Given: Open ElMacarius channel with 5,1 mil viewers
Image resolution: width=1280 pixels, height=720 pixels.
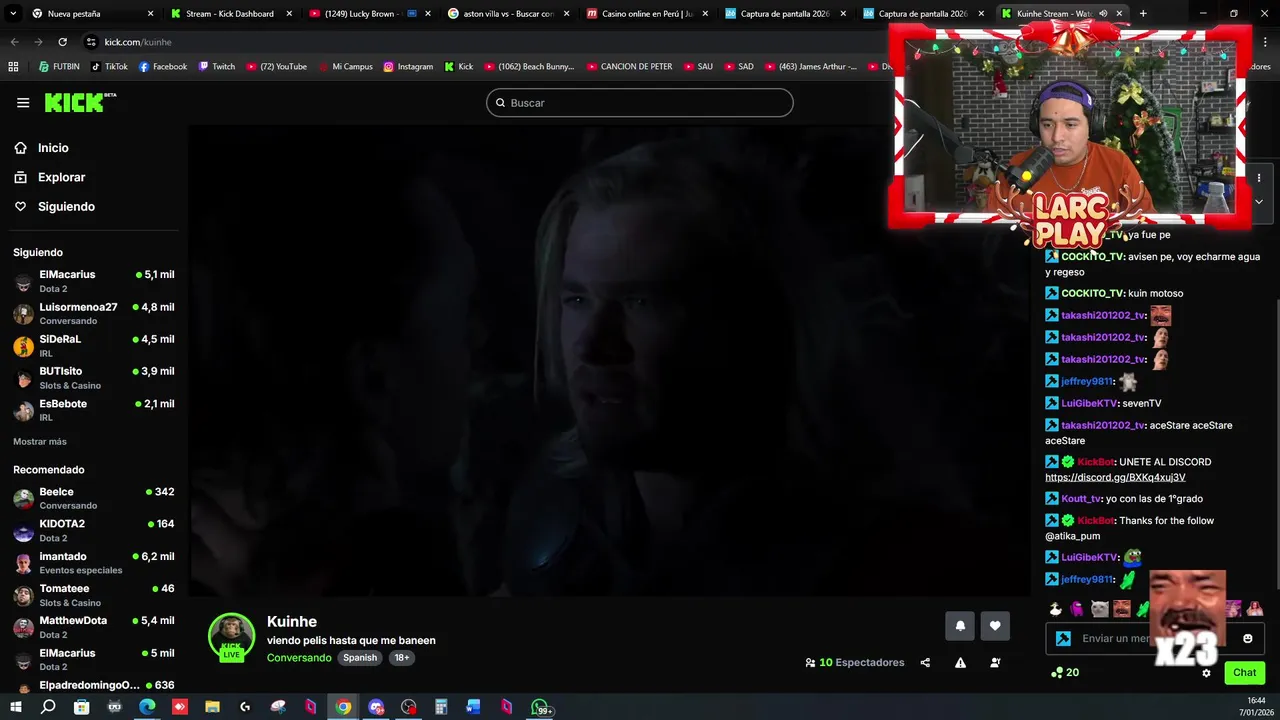Looking at the screenshot, I should (94, 281).
